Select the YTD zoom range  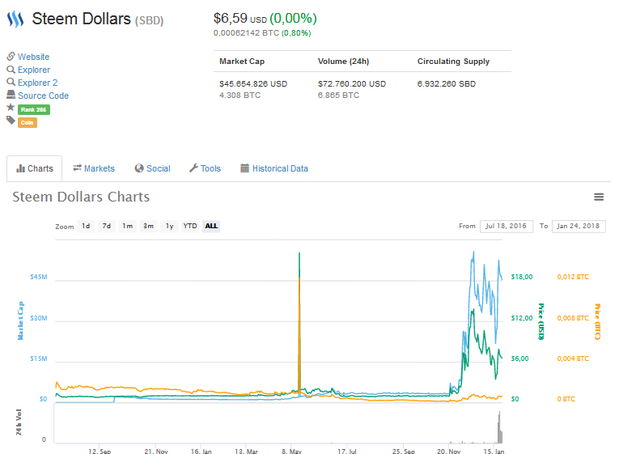pos(190,226)
